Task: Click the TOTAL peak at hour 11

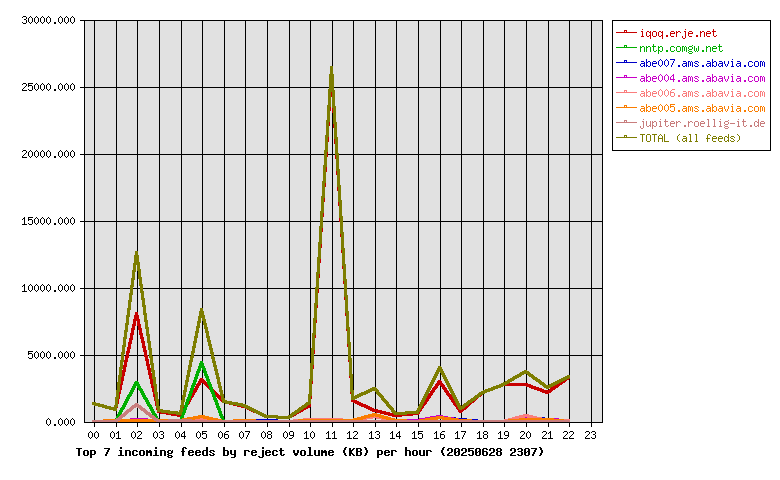Action: point(331,68)
